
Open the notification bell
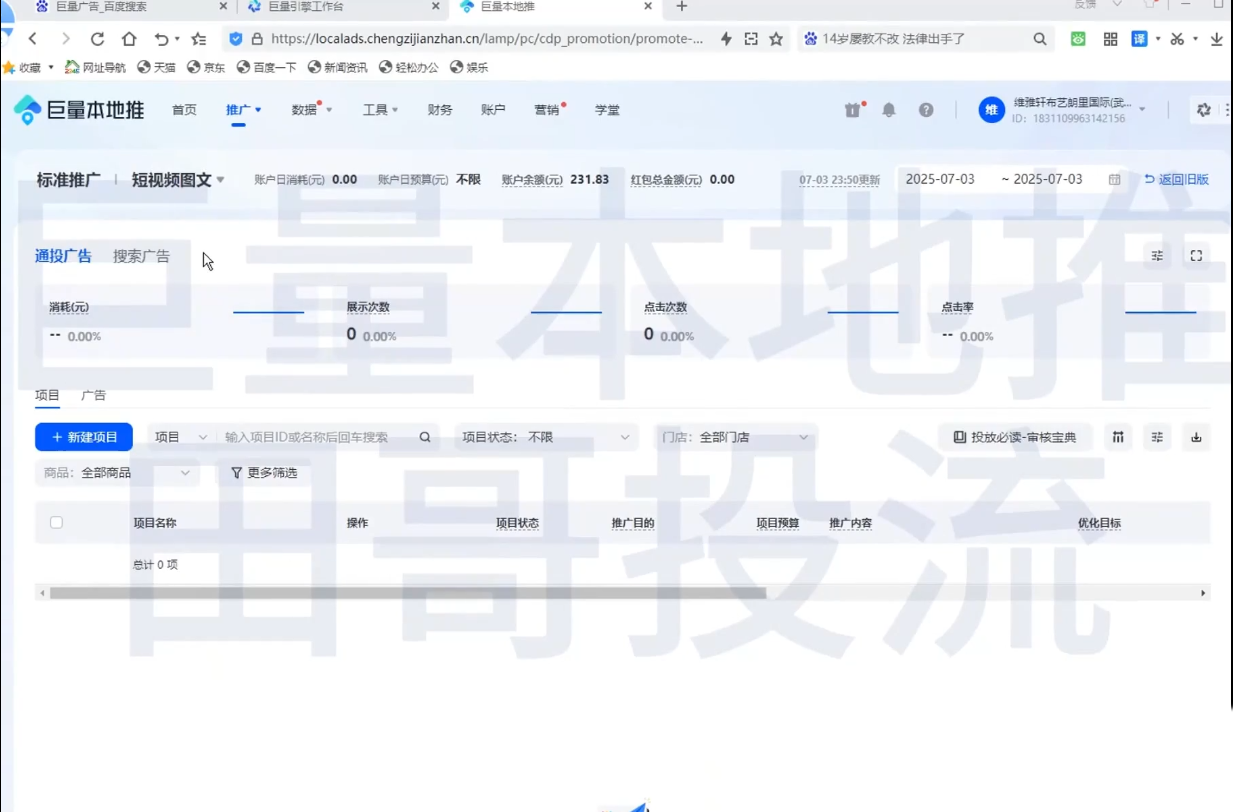888,110
